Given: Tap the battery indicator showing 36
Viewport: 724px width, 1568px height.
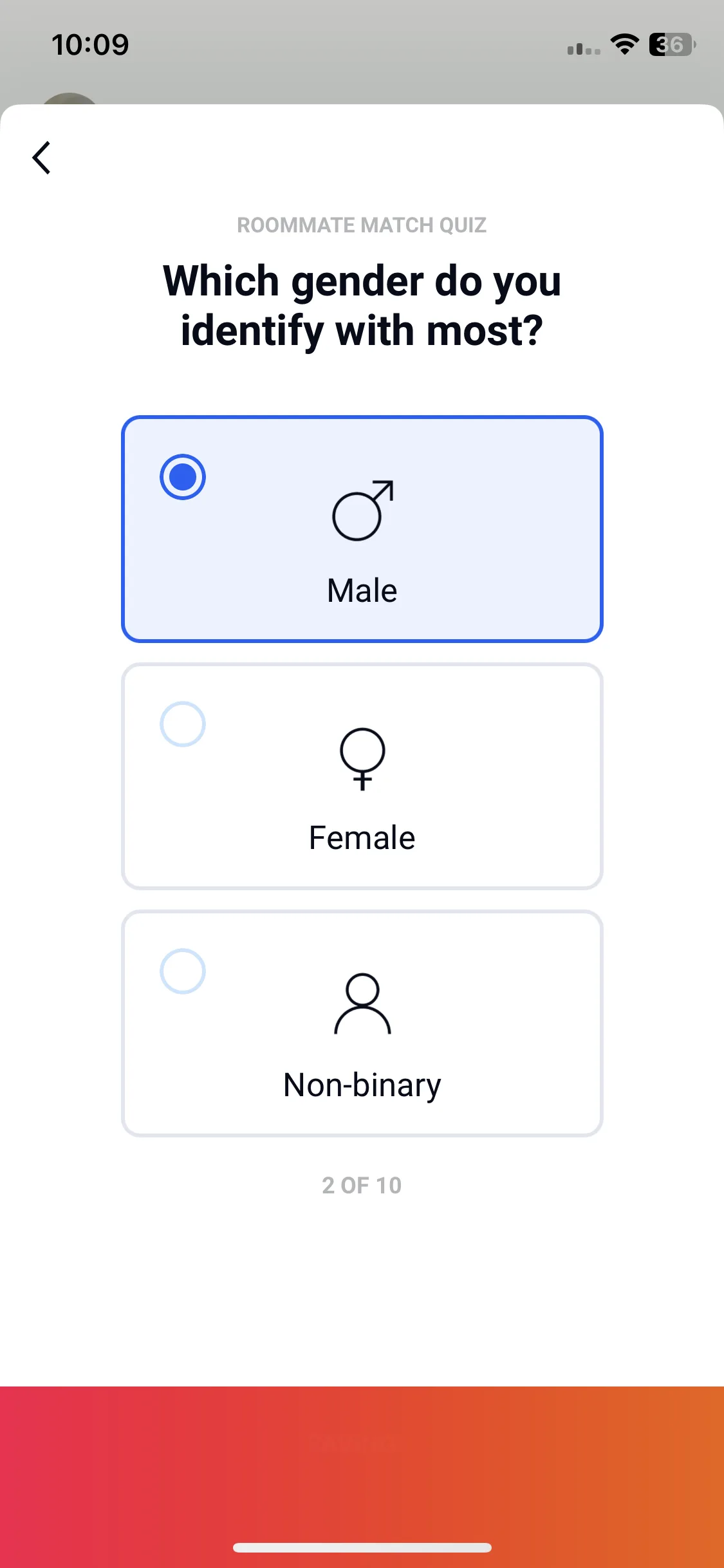Looking at the screenshot, I should 673,44.
